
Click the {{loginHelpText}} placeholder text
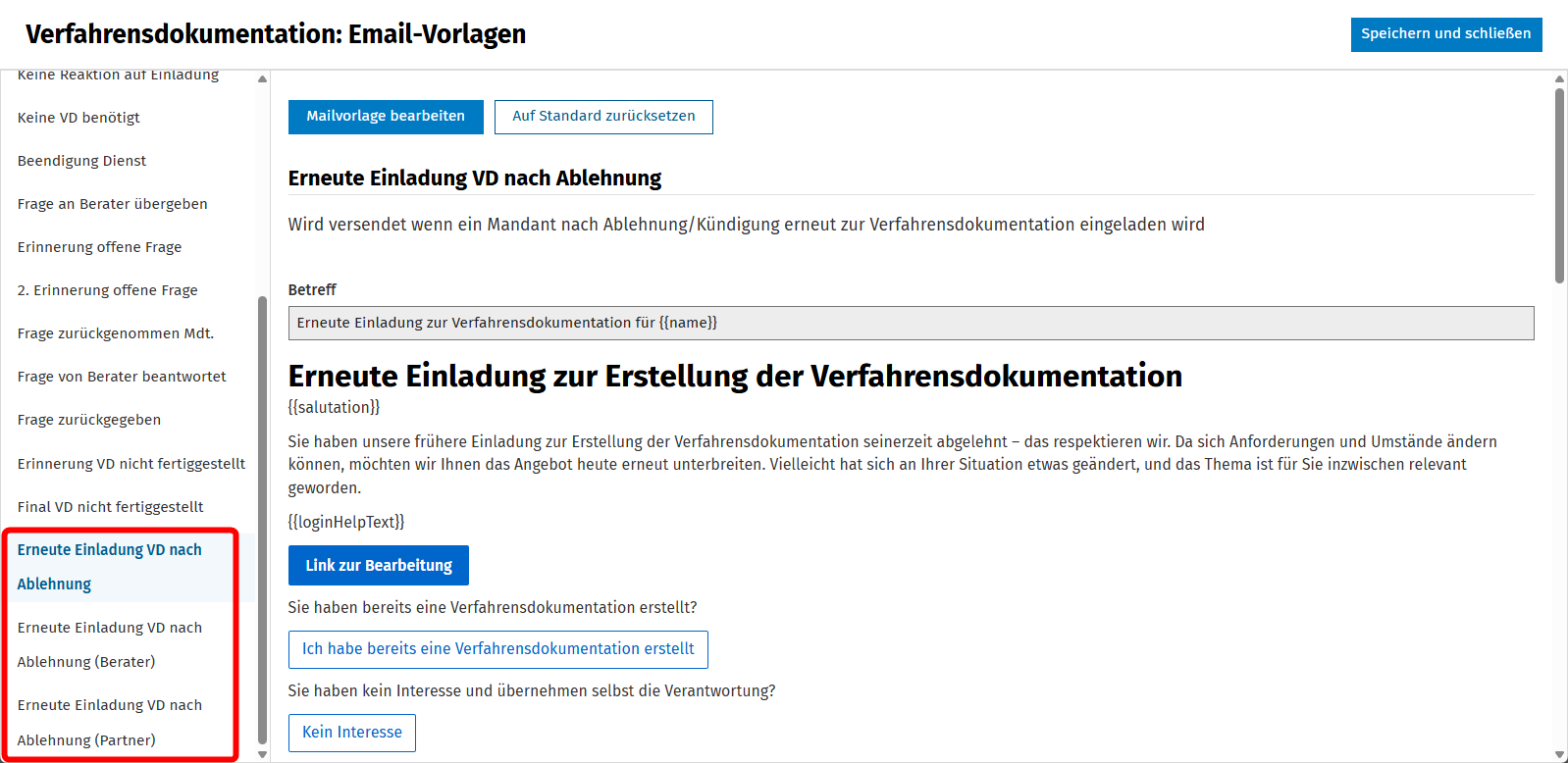[x=346, y=522]
